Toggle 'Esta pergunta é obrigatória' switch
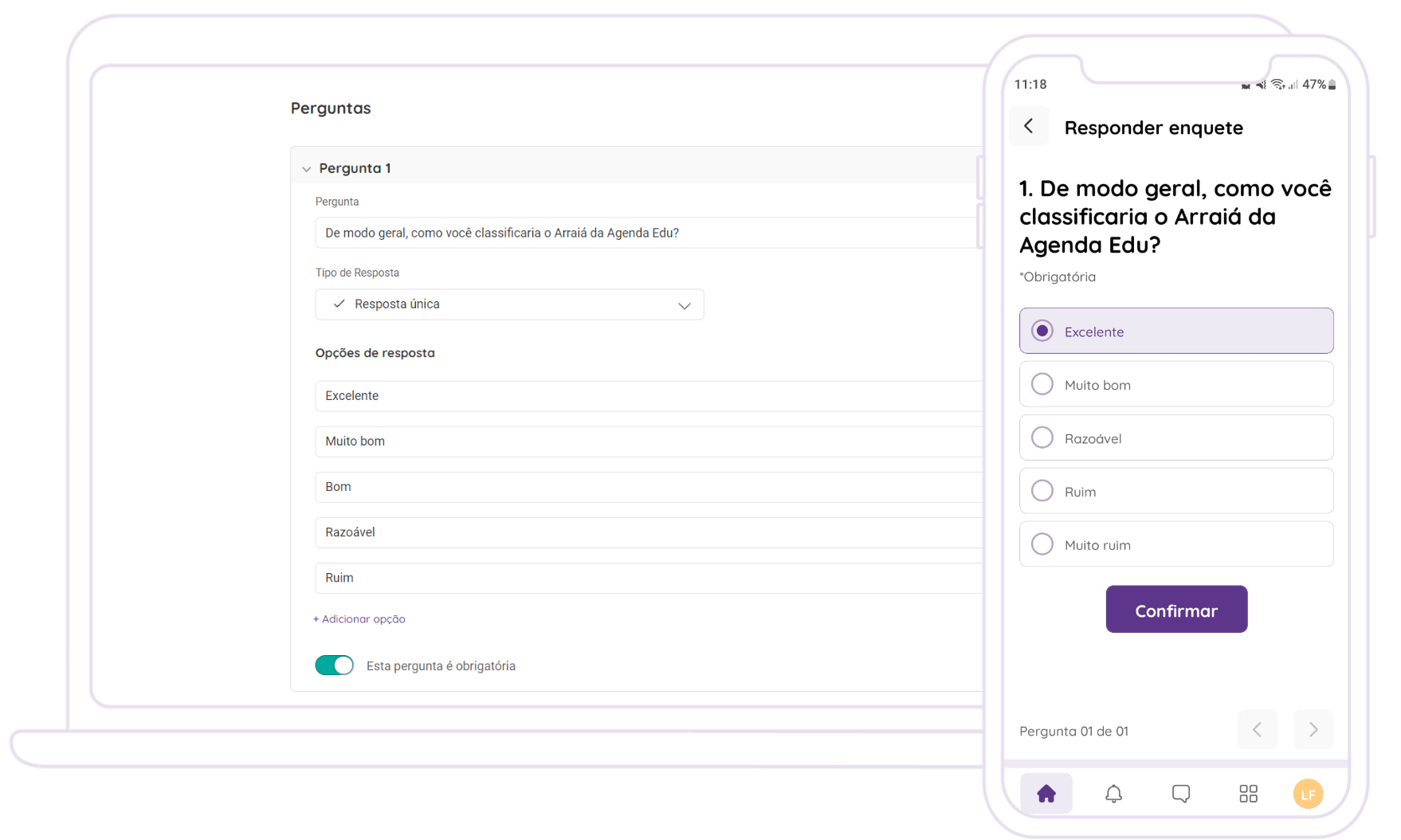This screenshot has width=1401, height=840. [x=334, y=665]
